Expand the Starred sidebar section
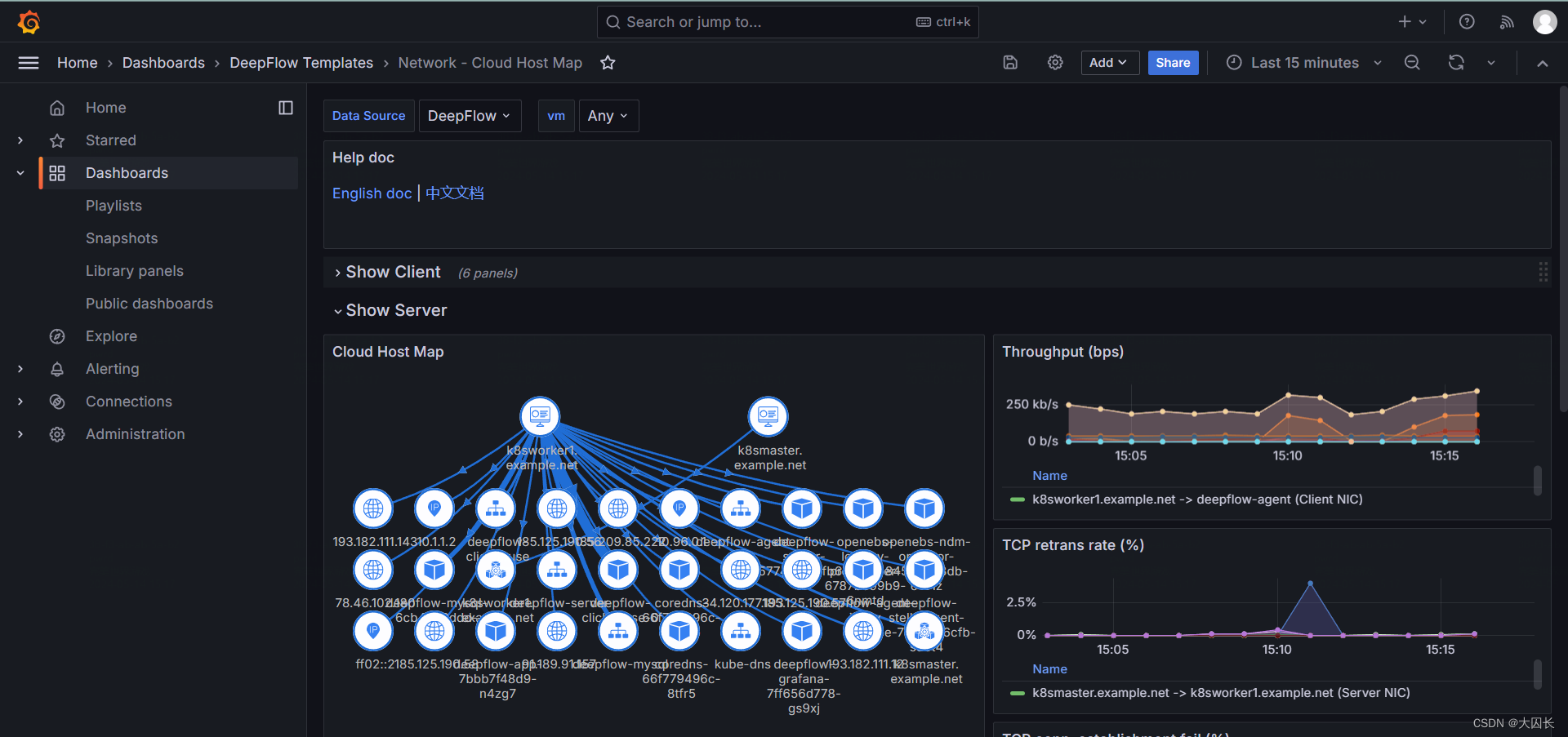Screen dimensions: 1568x737 pyautogui.click(x=20, y=140)
